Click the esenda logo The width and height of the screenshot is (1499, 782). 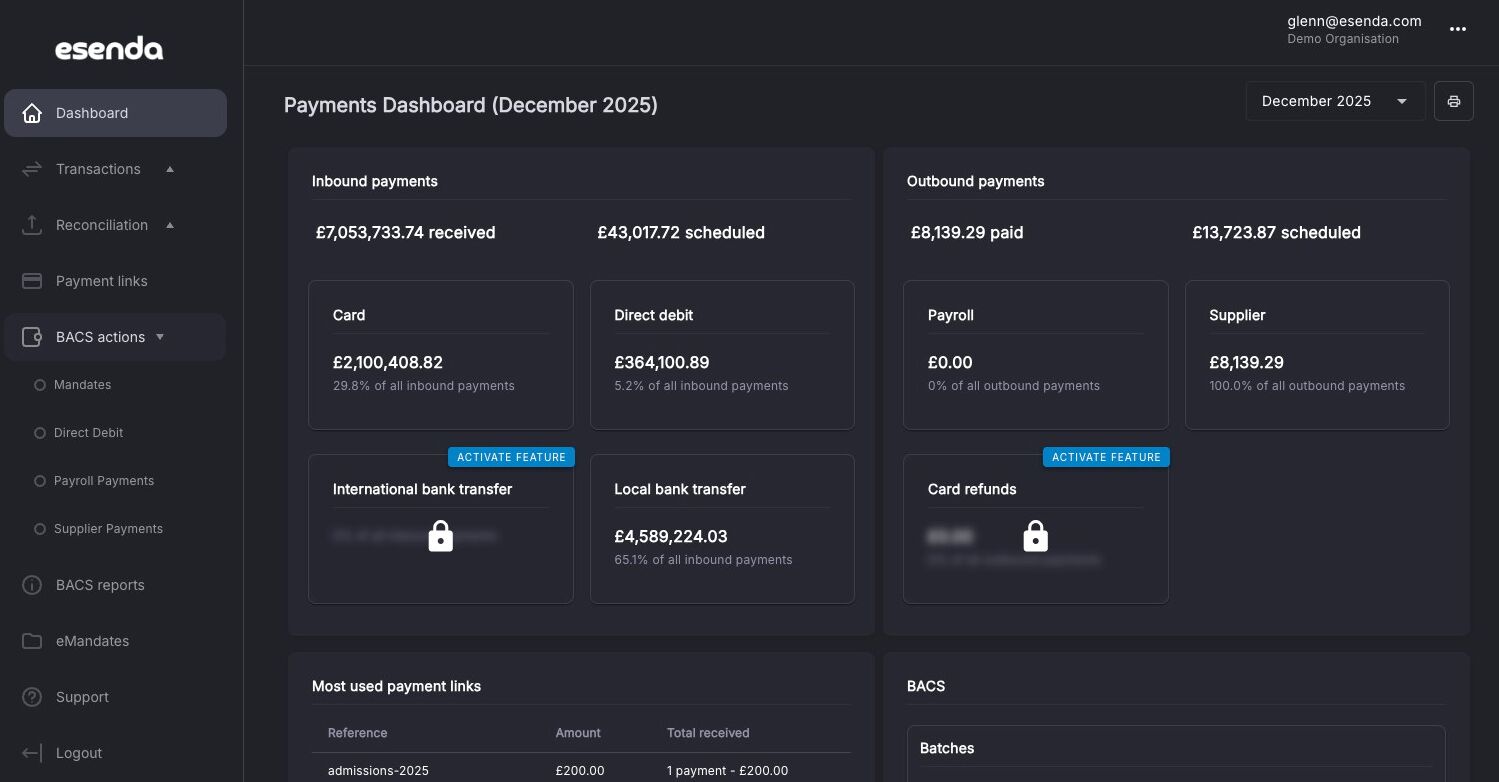[x=109, y=49]
